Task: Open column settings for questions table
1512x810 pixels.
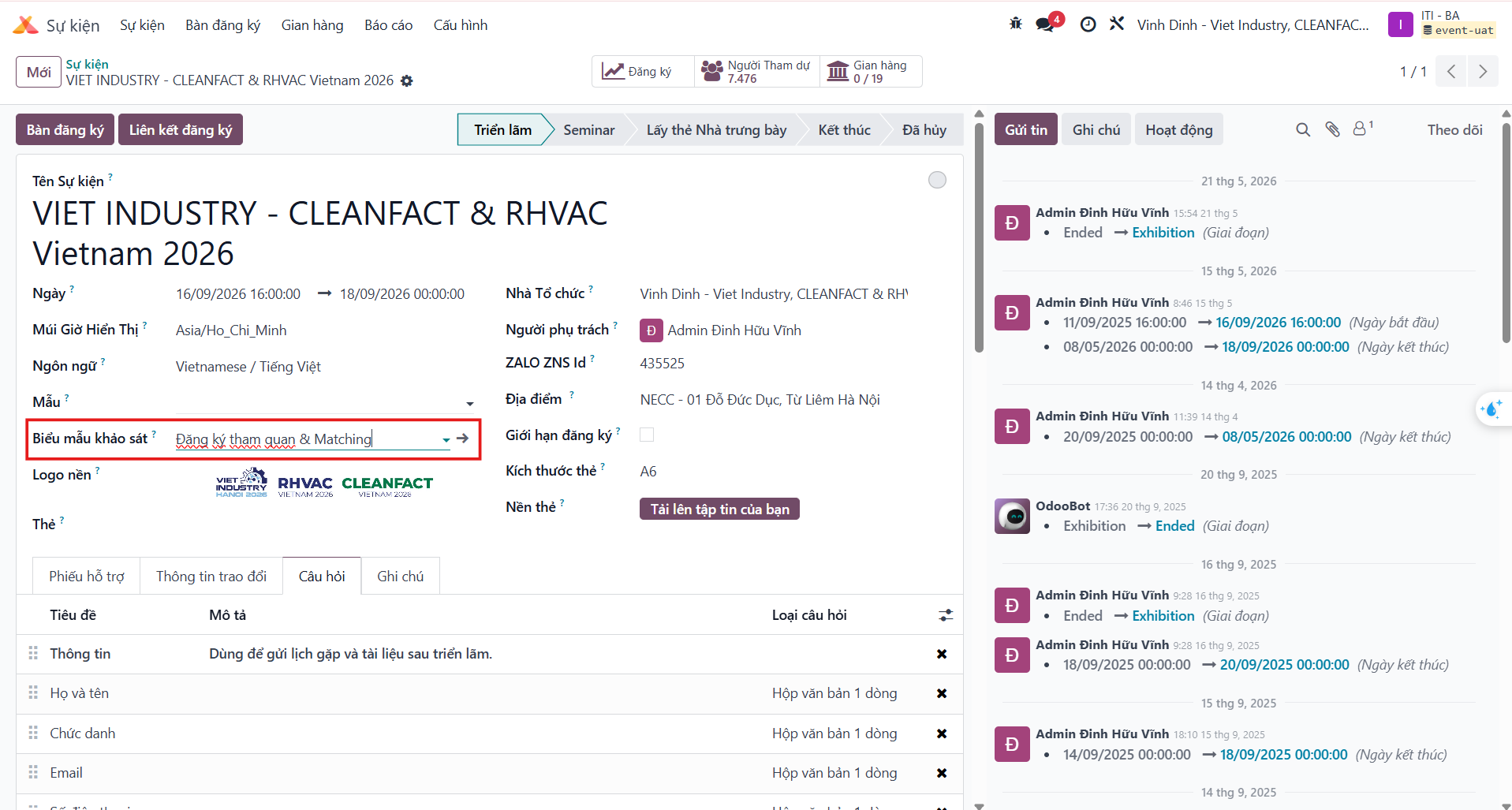Action: pyautogui.click(x=946, y=615)
